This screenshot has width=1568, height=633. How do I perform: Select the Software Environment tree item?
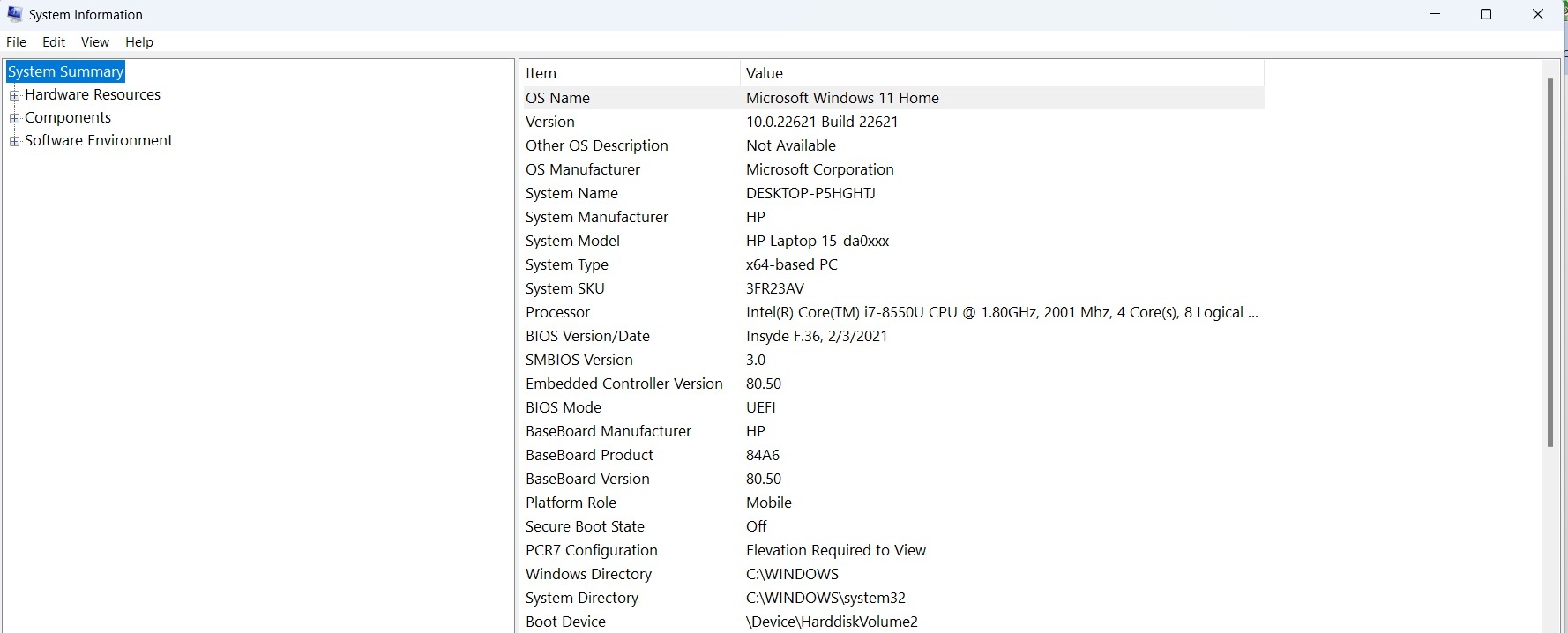(x=99, y=140)
